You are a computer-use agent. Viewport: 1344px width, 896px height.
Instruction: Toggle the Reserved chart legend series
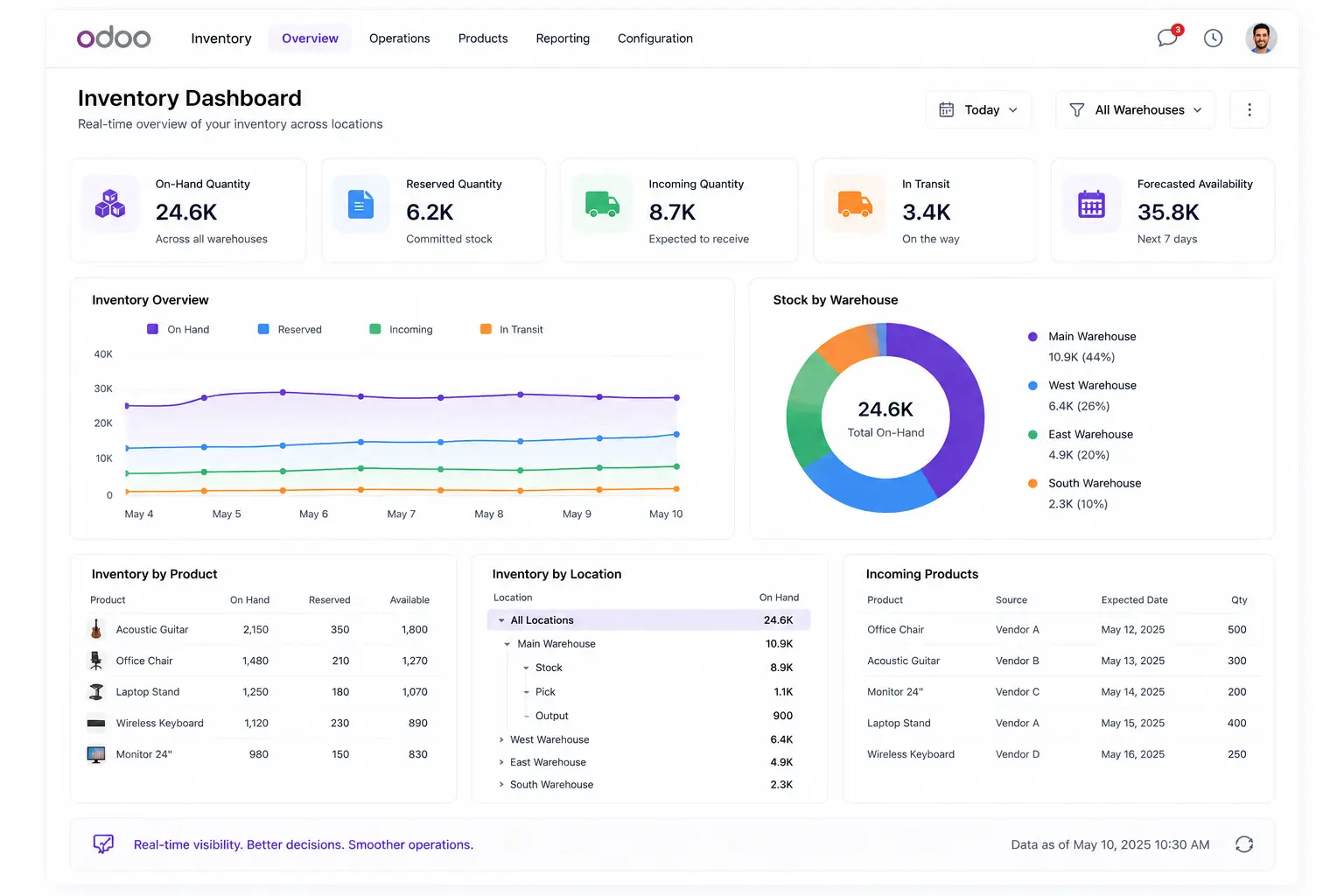point(290,329)
